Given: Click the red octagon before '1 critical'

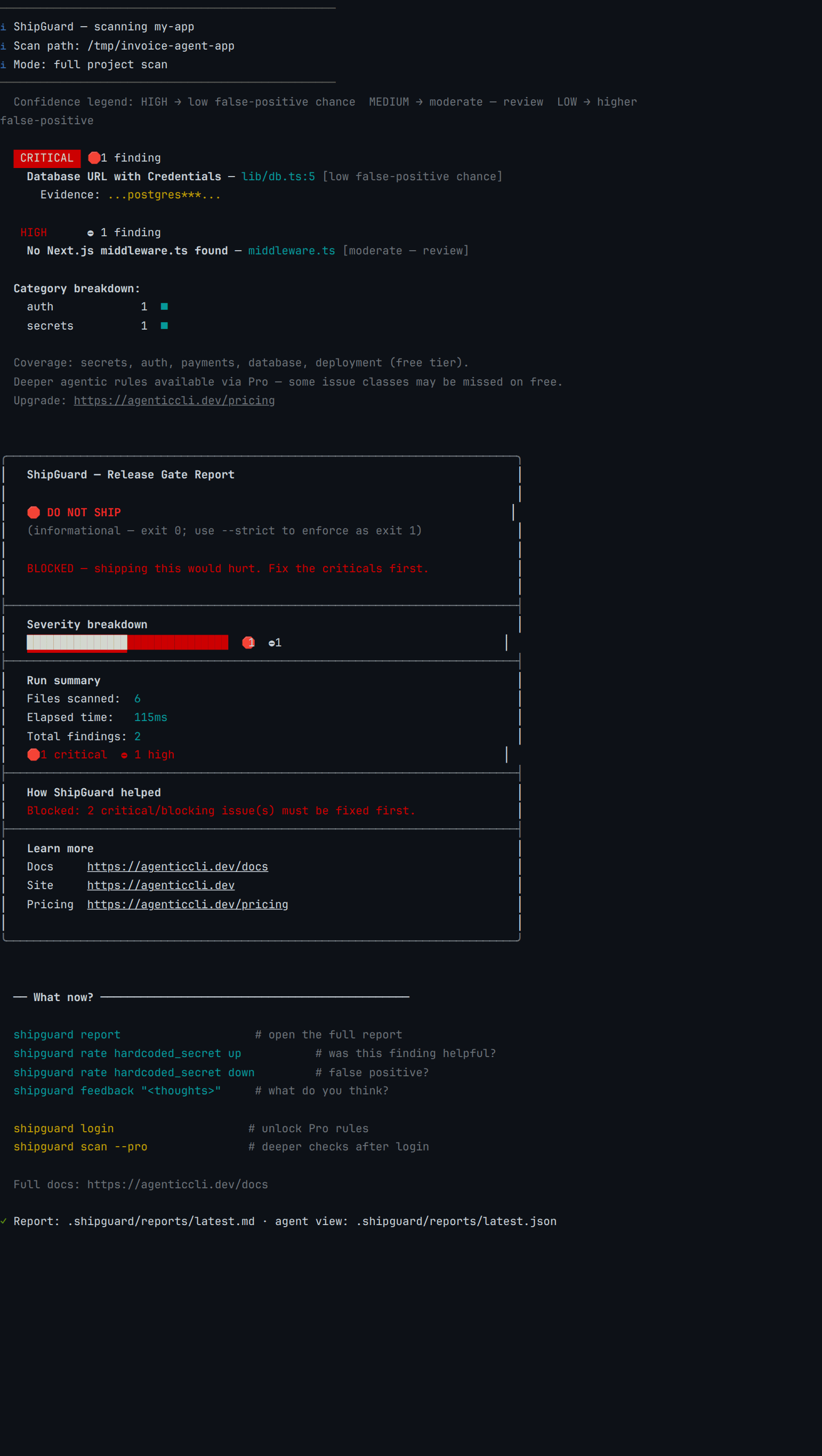Looking at the screenshot, I should 34,755.
